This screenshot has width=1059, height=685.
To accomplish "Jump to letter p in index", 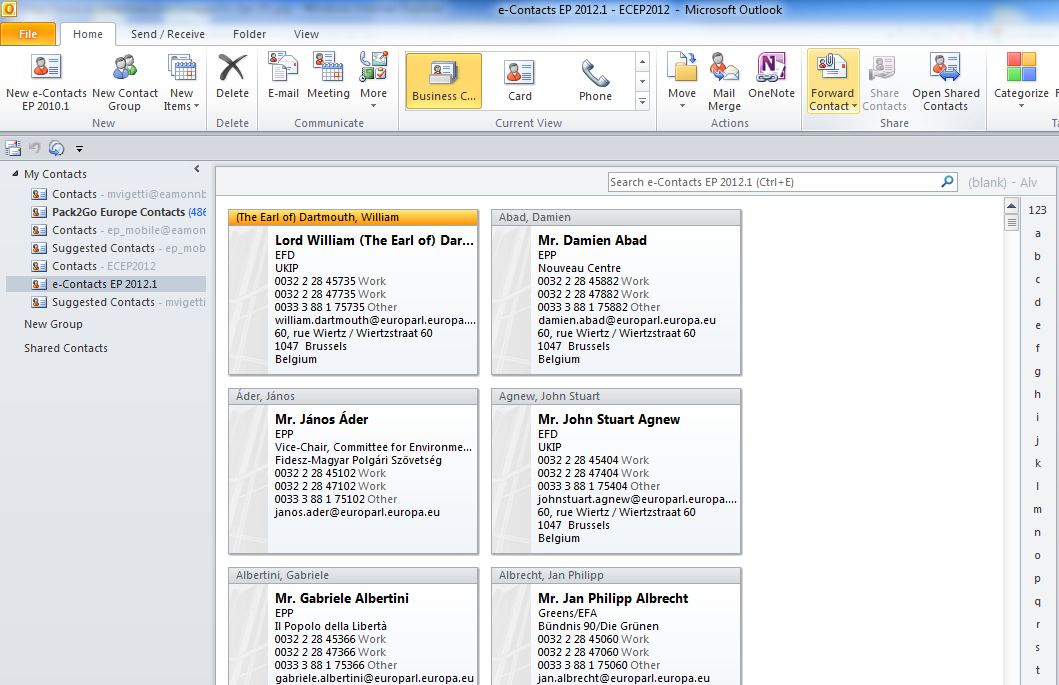I will click(x=1037, y=578).
